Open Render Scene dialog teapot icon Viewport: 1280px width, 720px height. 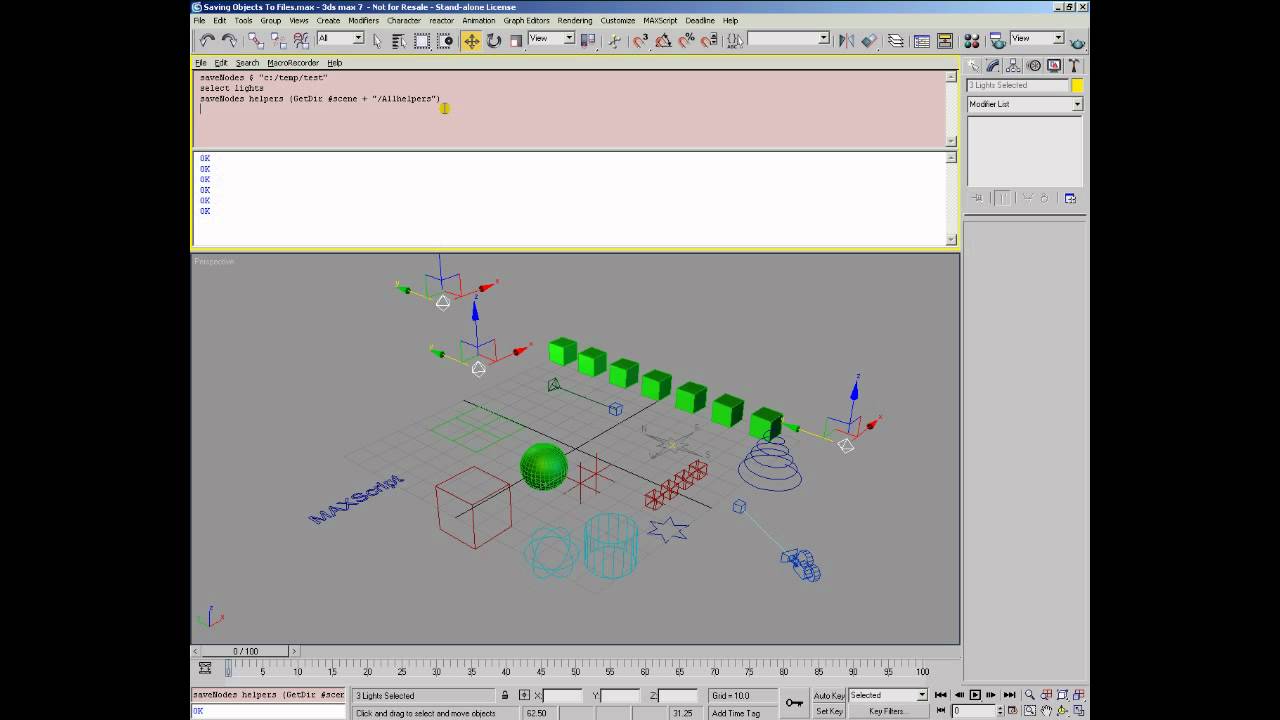[x=998, y=40]
